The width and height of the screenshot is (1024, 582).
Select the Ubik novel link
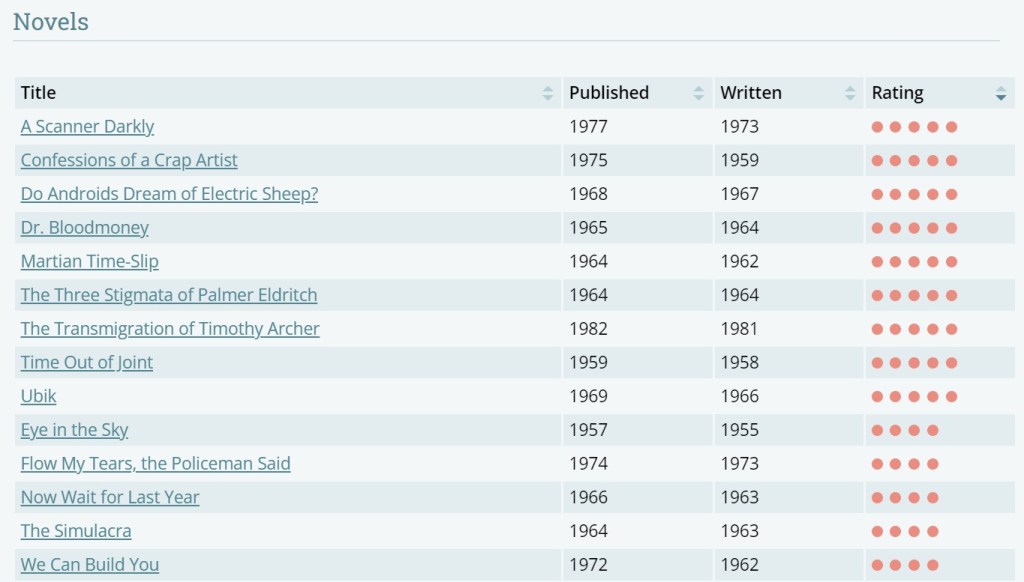pyautogui.click(x=38, y=396)
